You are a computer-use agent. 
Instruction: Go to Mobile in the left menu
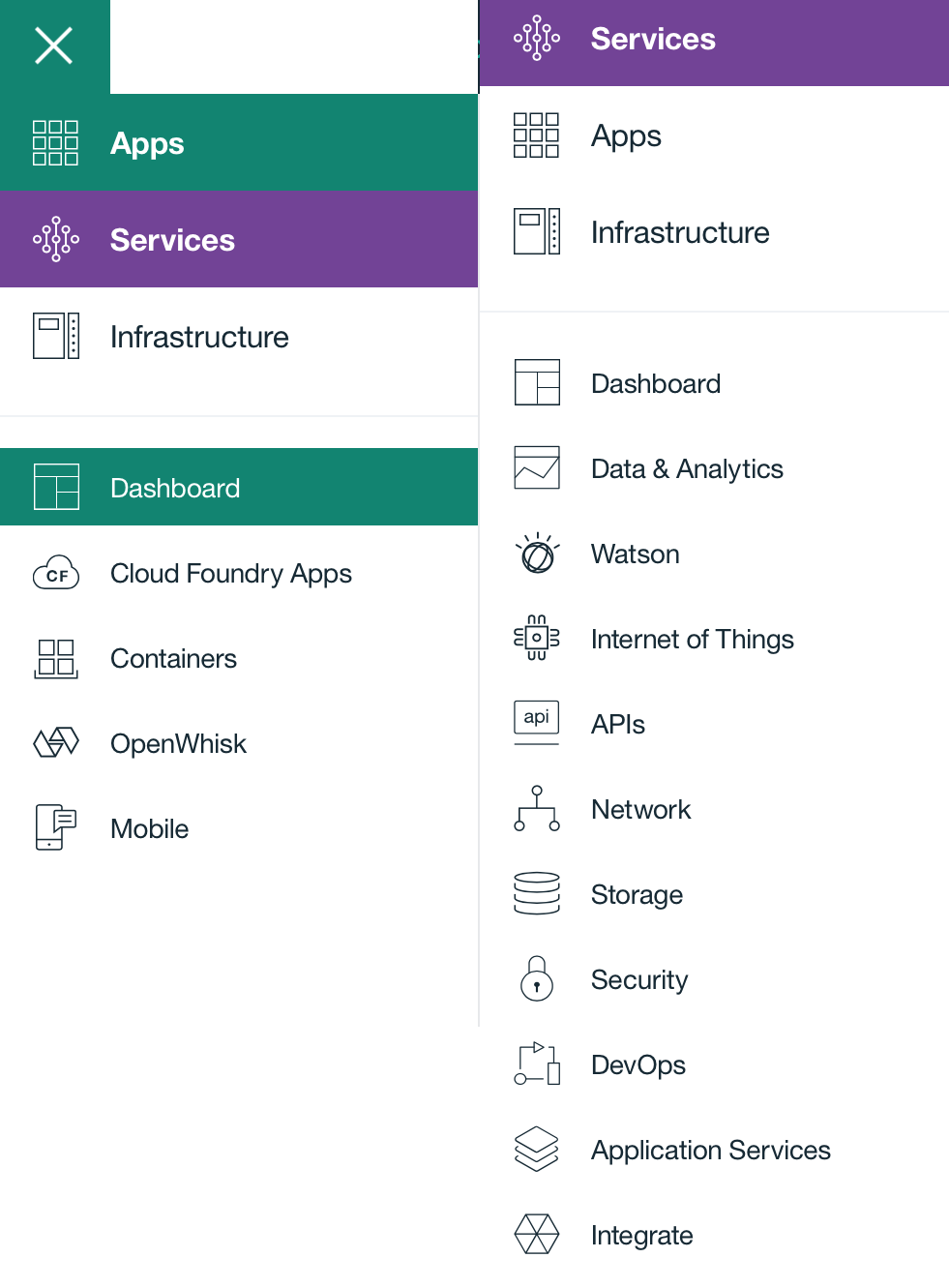pos(150,829)
